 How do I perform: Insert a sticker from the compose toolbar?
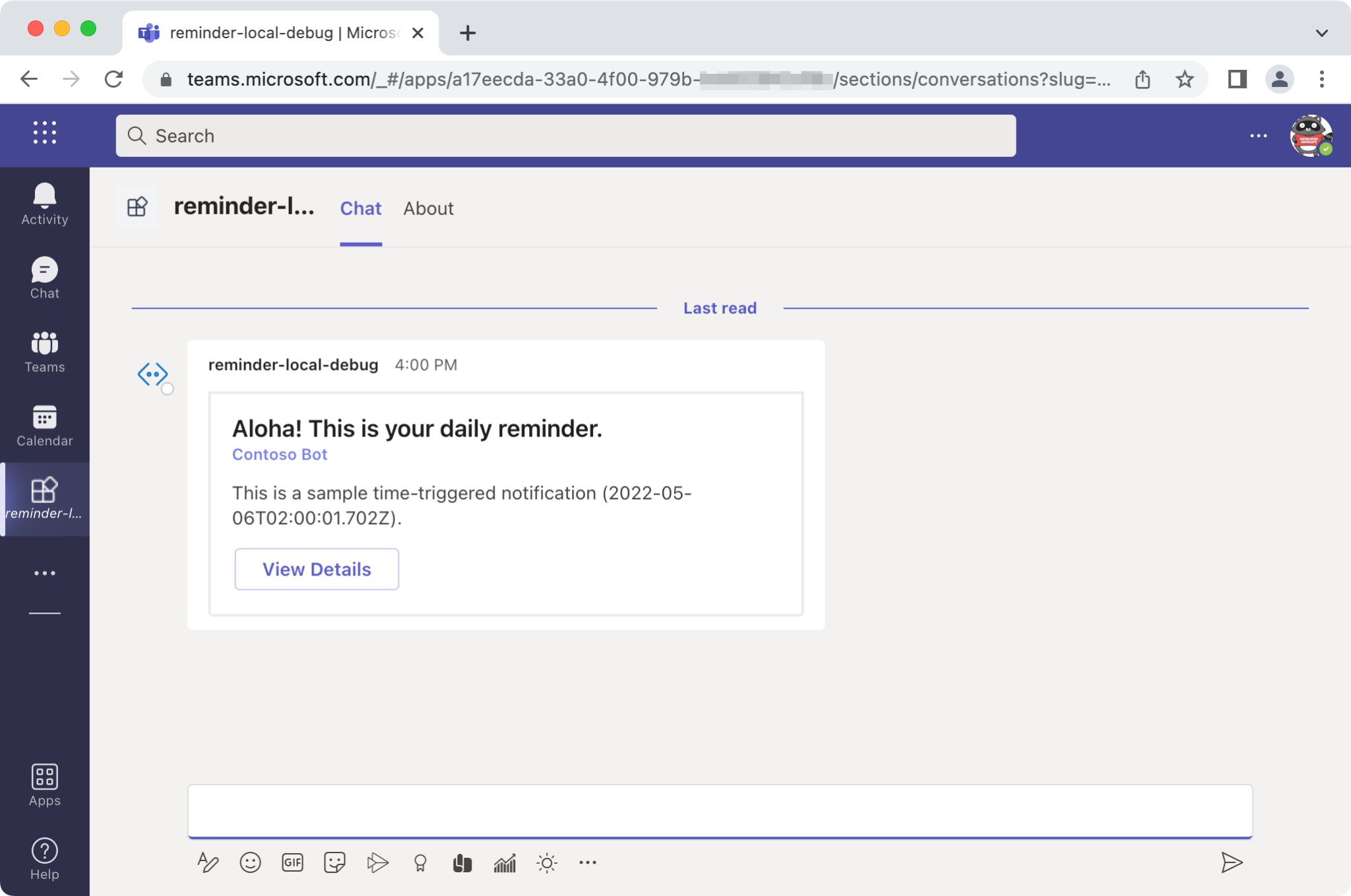point(334,862)
